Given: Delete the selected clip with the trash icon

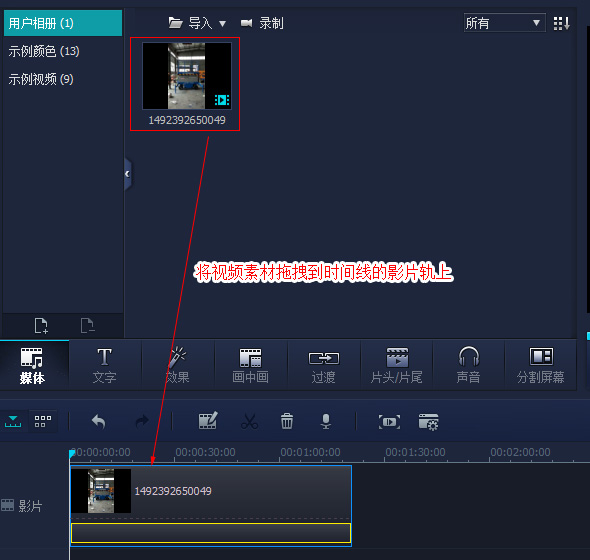Looking at the screenshot, I should (x=287, y=421).
